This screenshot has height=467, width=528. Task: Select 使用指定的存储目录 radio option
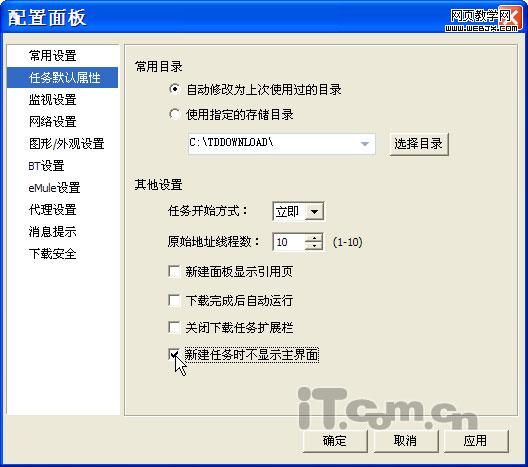(174, 114)
